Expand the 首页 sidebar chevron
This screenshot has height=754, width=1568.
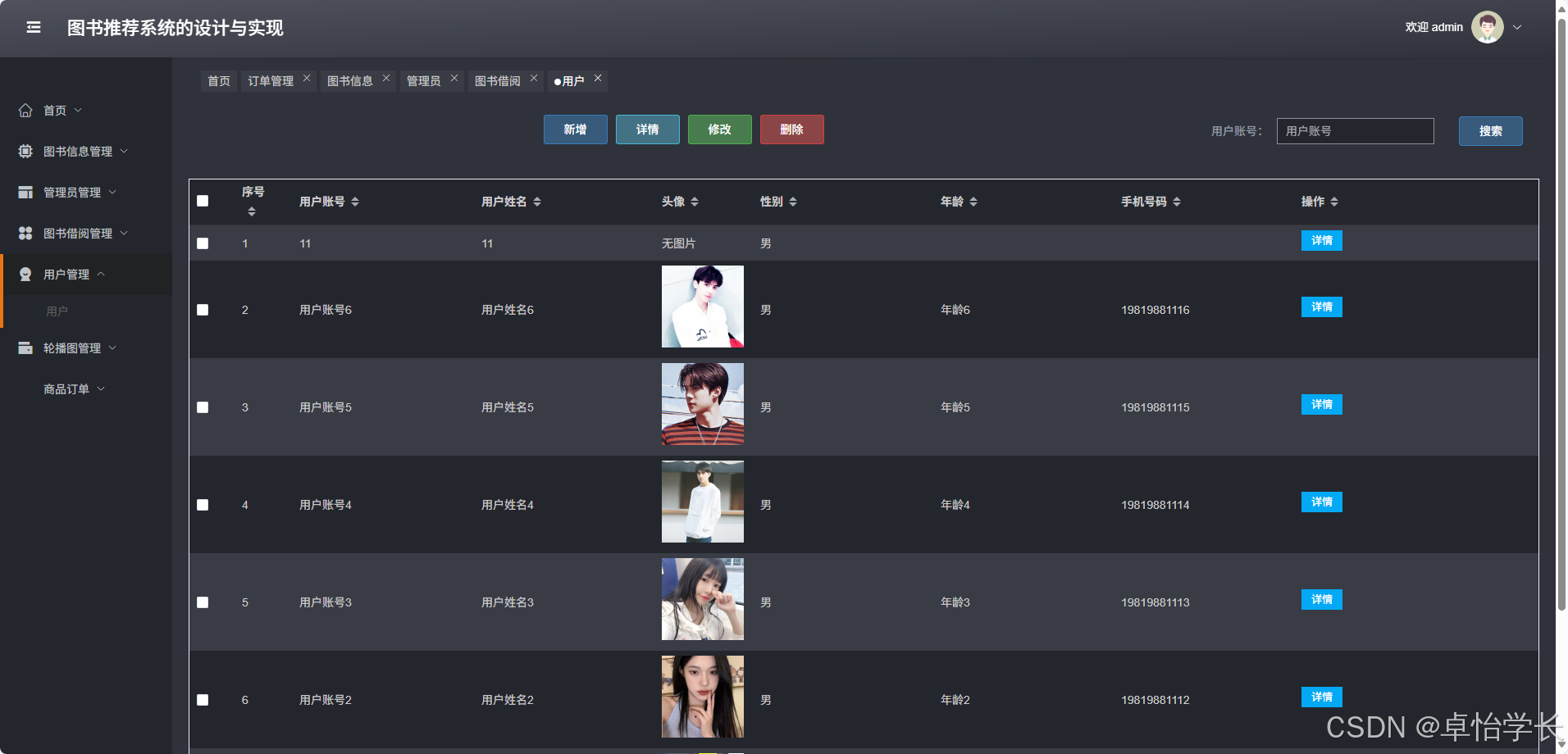tap(78, 110)
